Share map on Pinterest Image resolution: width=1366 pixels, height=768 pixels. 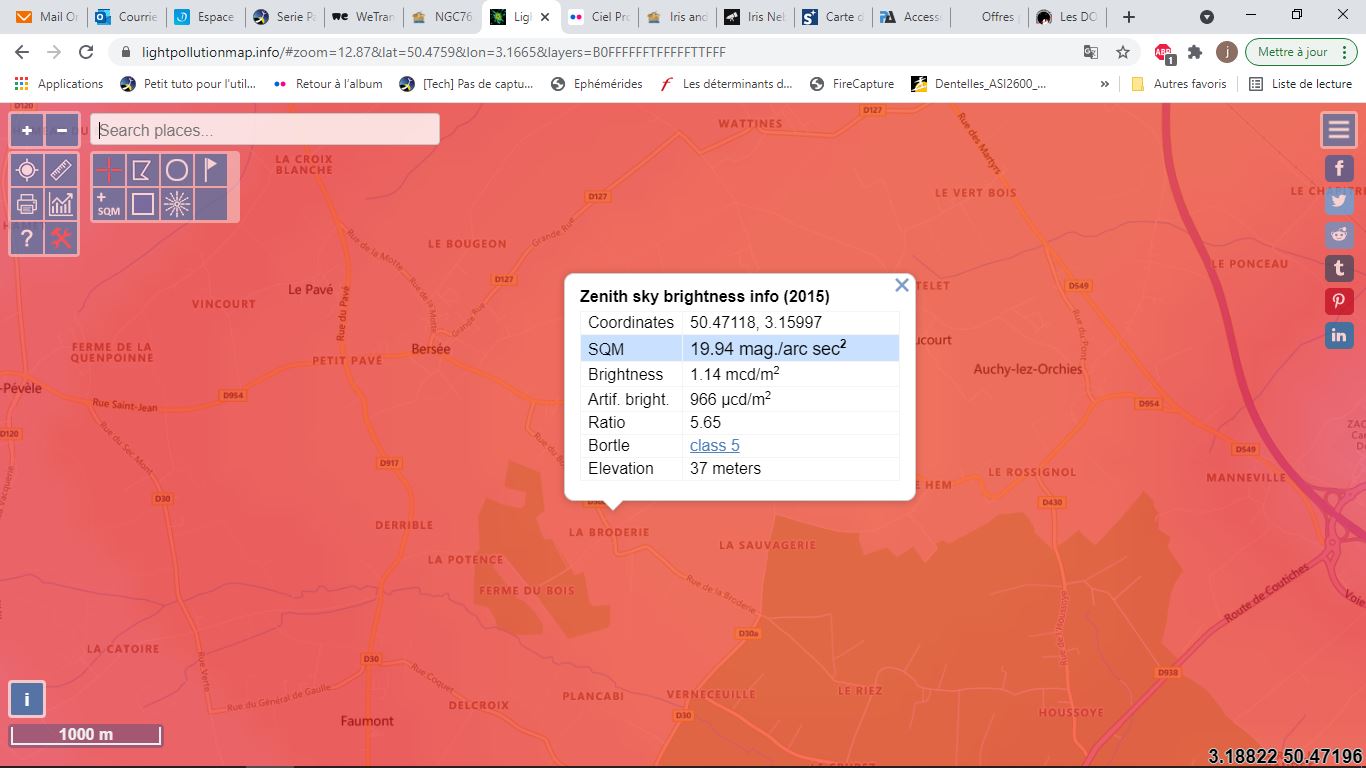click(1340, 302)
